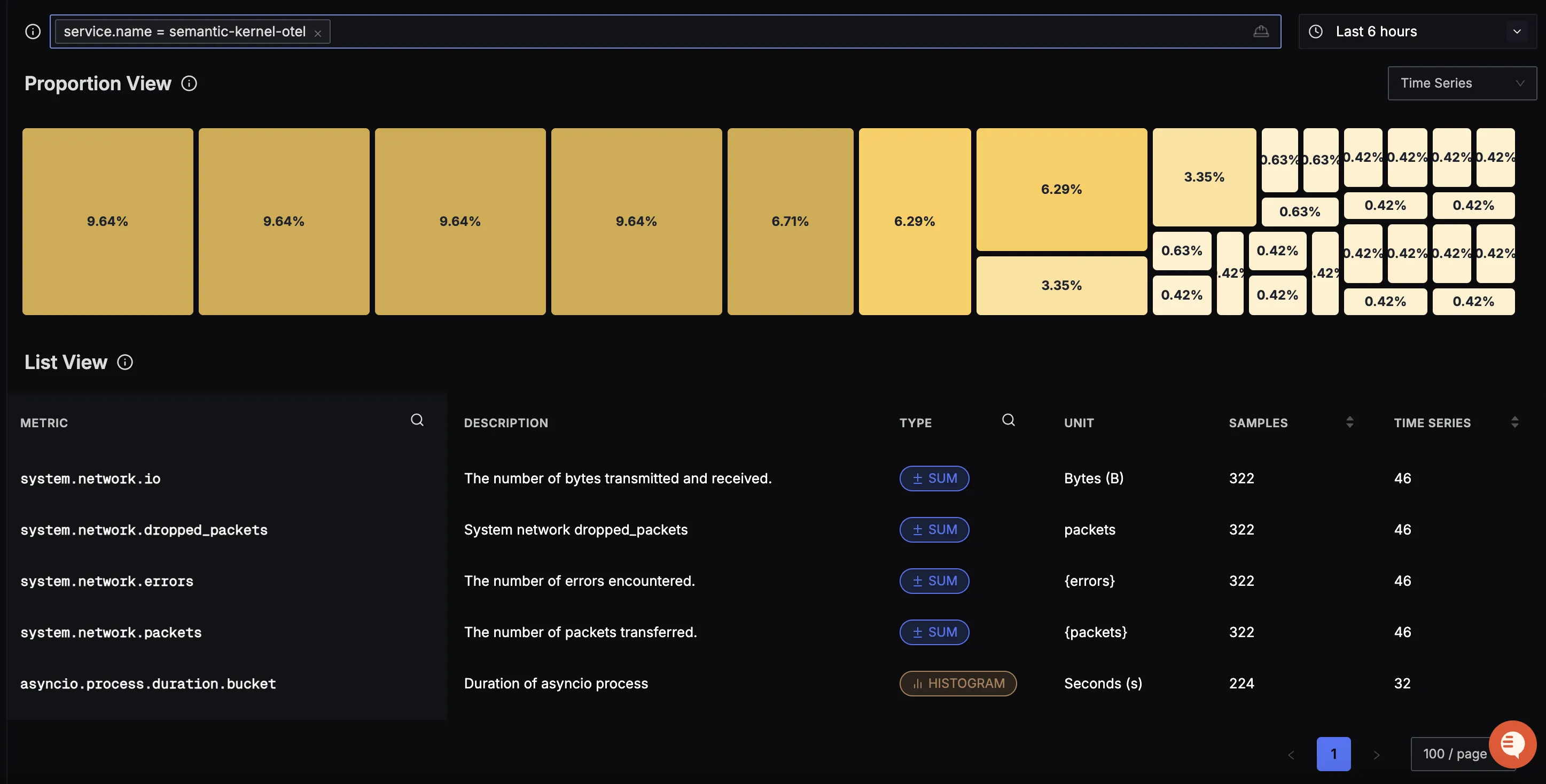This screenshot has width=1546, height=784.
Task: Open the support chat bubble
Action: pyautogui.click(x=1512, y=744)
